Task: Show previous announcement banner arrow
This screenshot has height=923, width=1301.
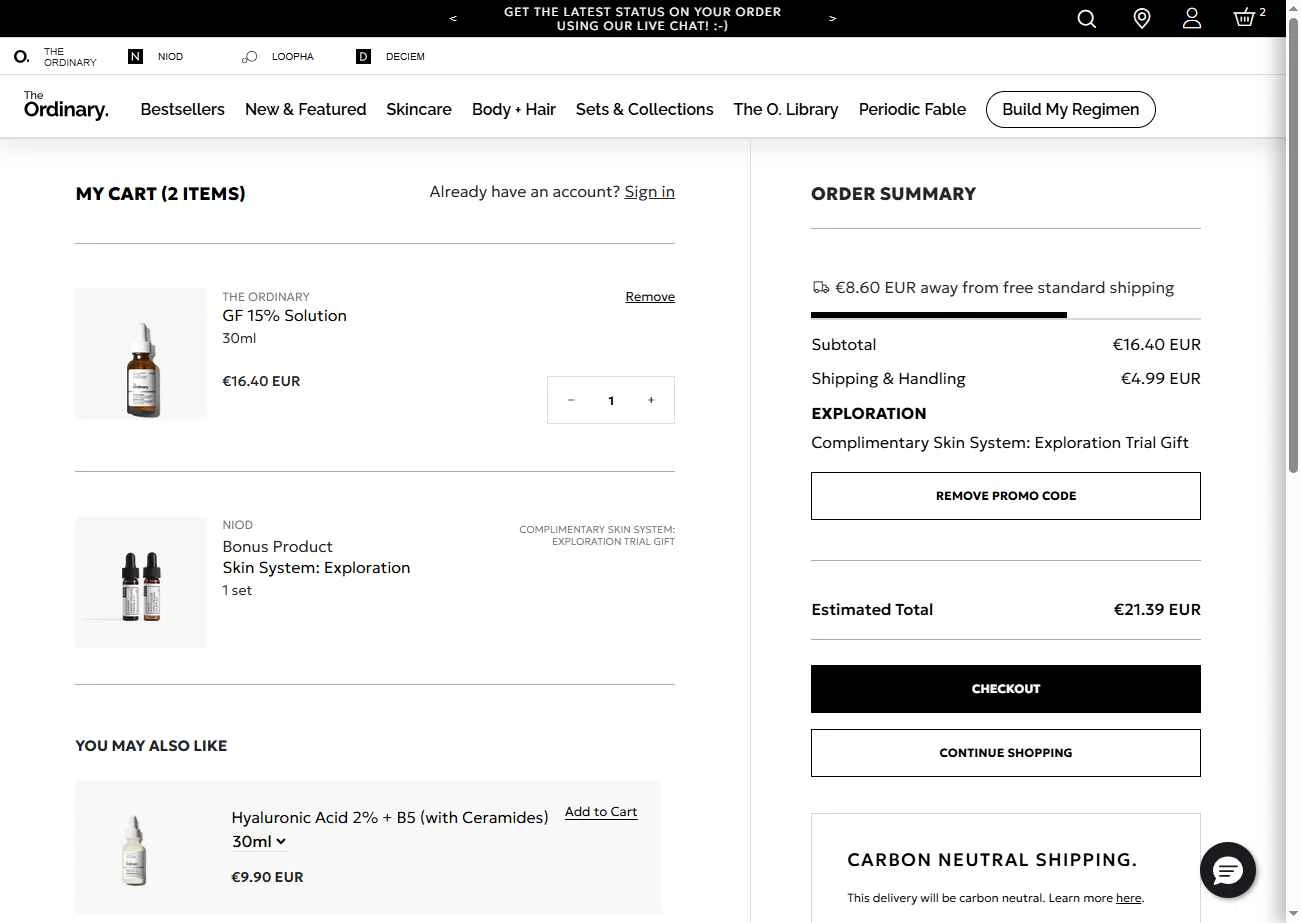Action: pos(453,18)
